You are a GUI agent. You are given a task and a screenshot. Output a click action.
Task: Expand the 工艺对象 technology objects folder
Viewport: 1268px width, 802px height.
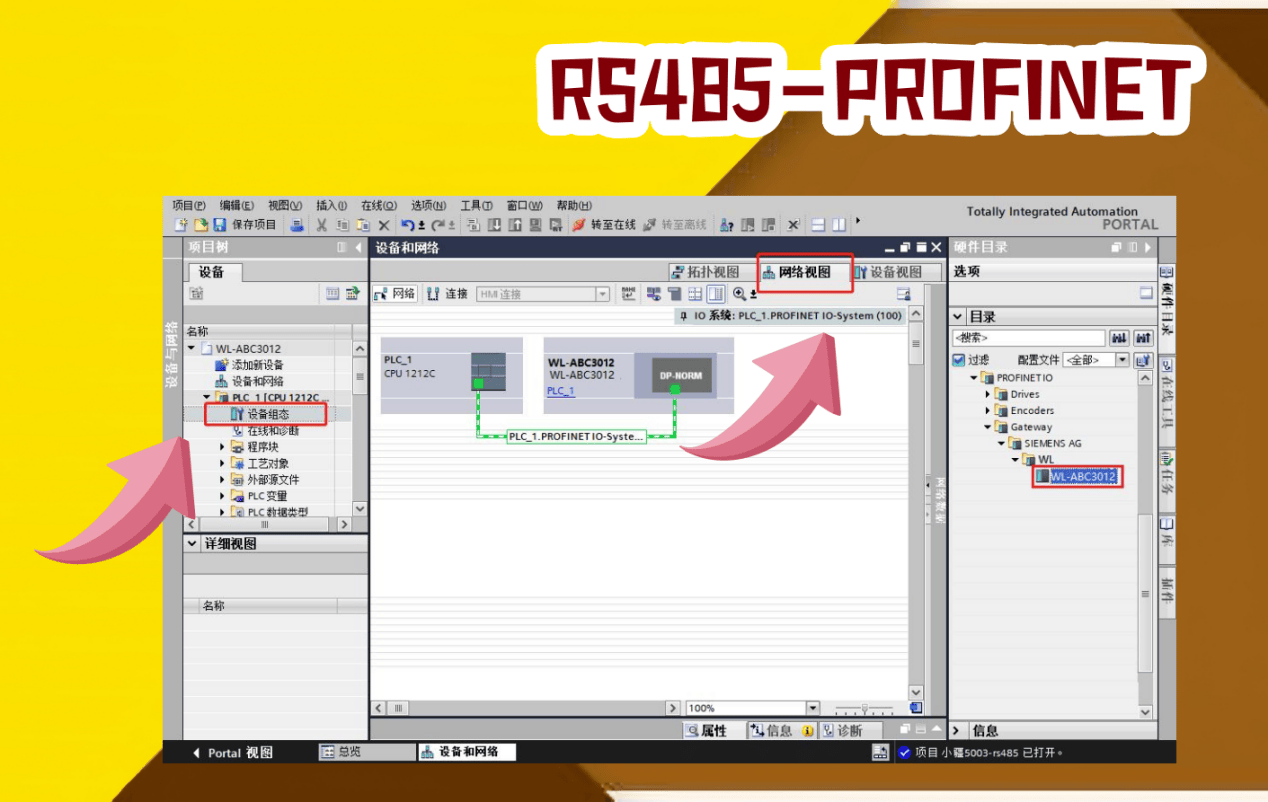point(223,463)
